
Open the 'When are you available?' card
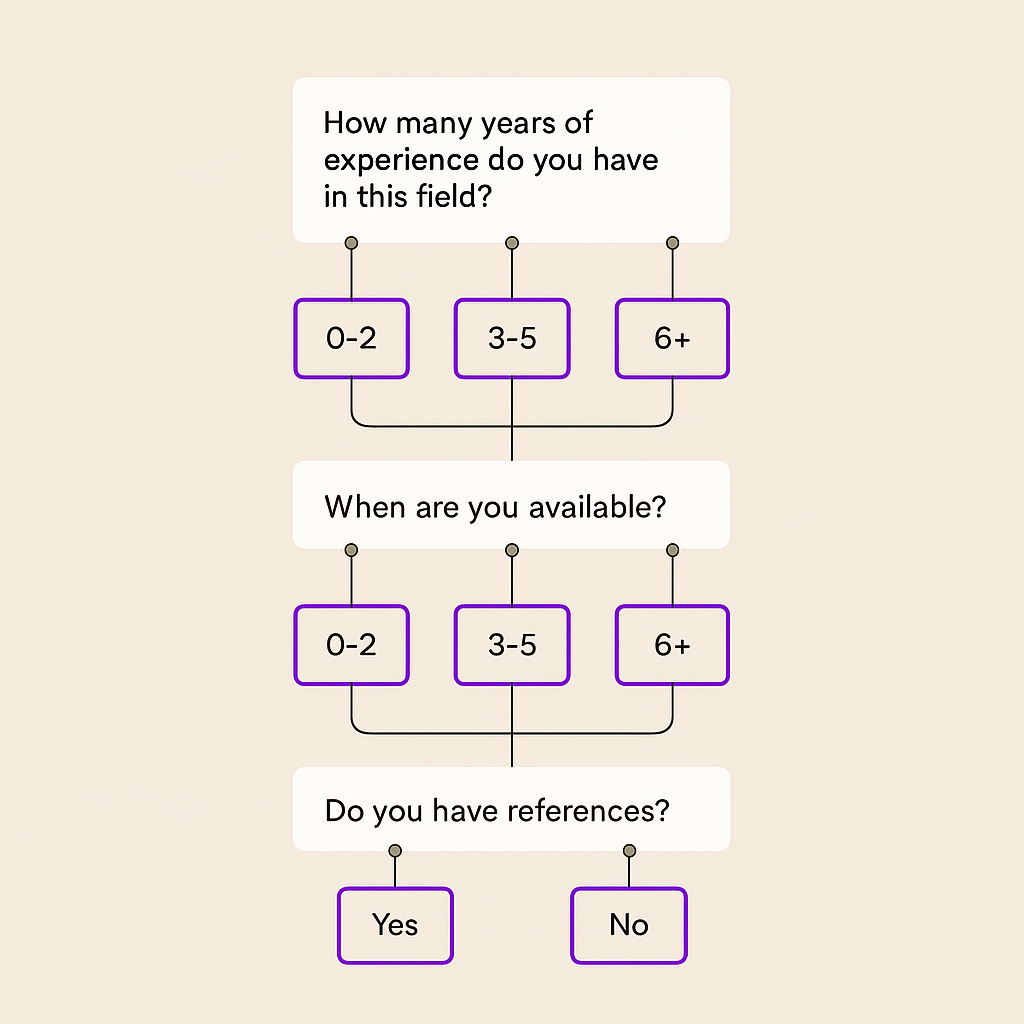[511, 505]
